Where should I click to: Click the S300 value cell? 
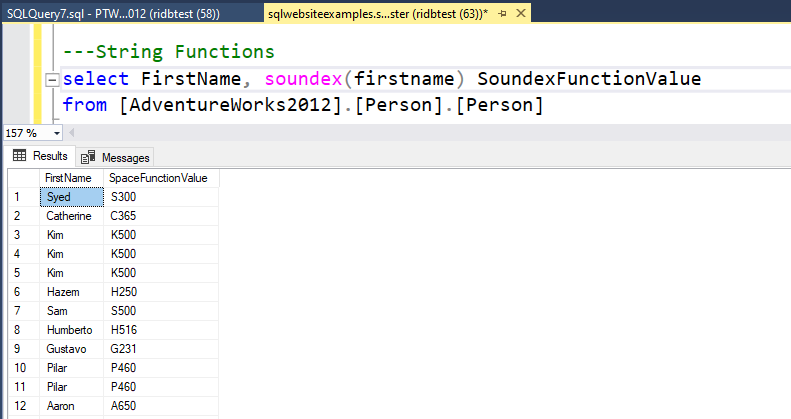(x=161, y=197)
